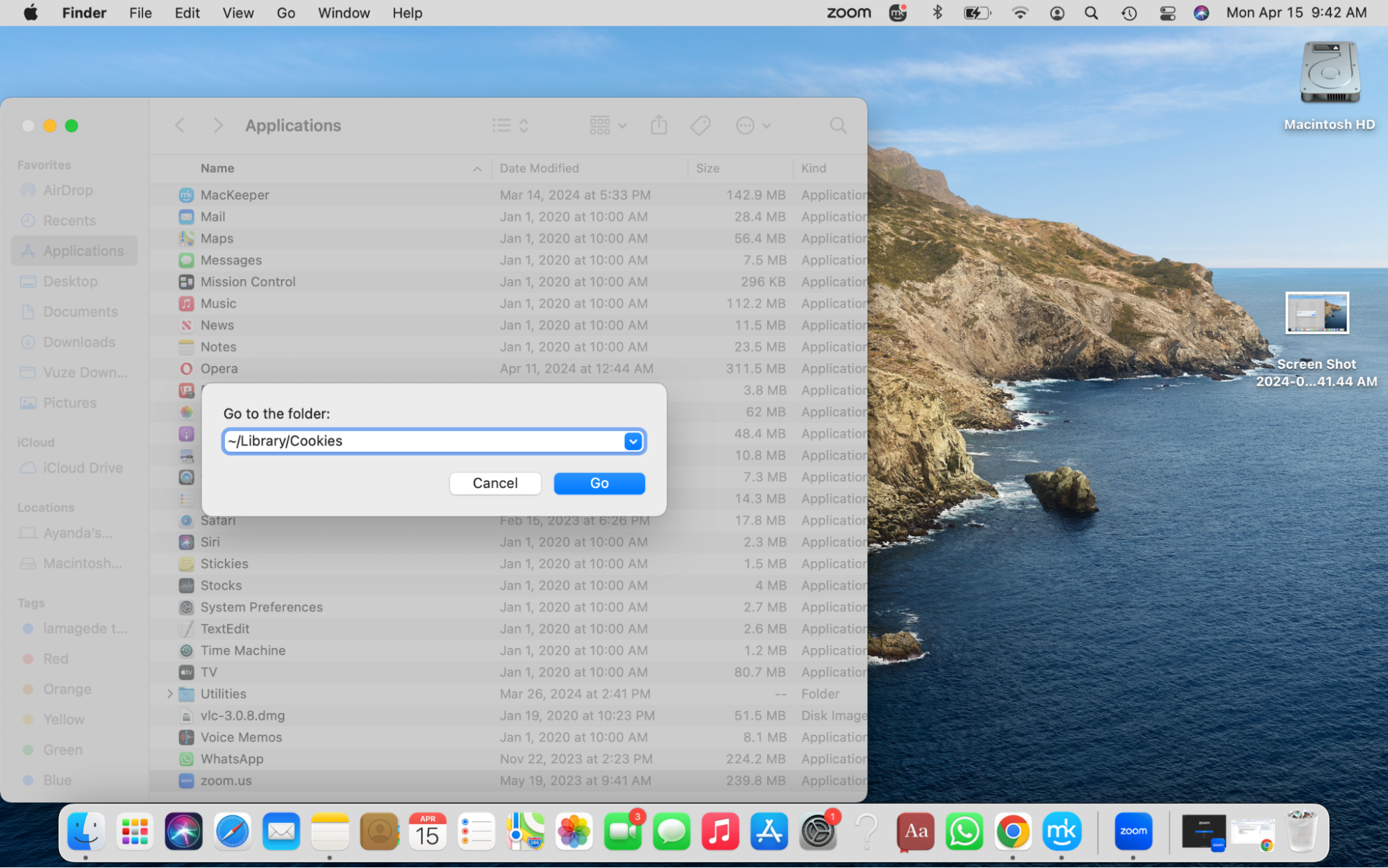Click the Group icon in toolbar
This screenshot has width=1388, height=868.
click(x=598, y=125)
